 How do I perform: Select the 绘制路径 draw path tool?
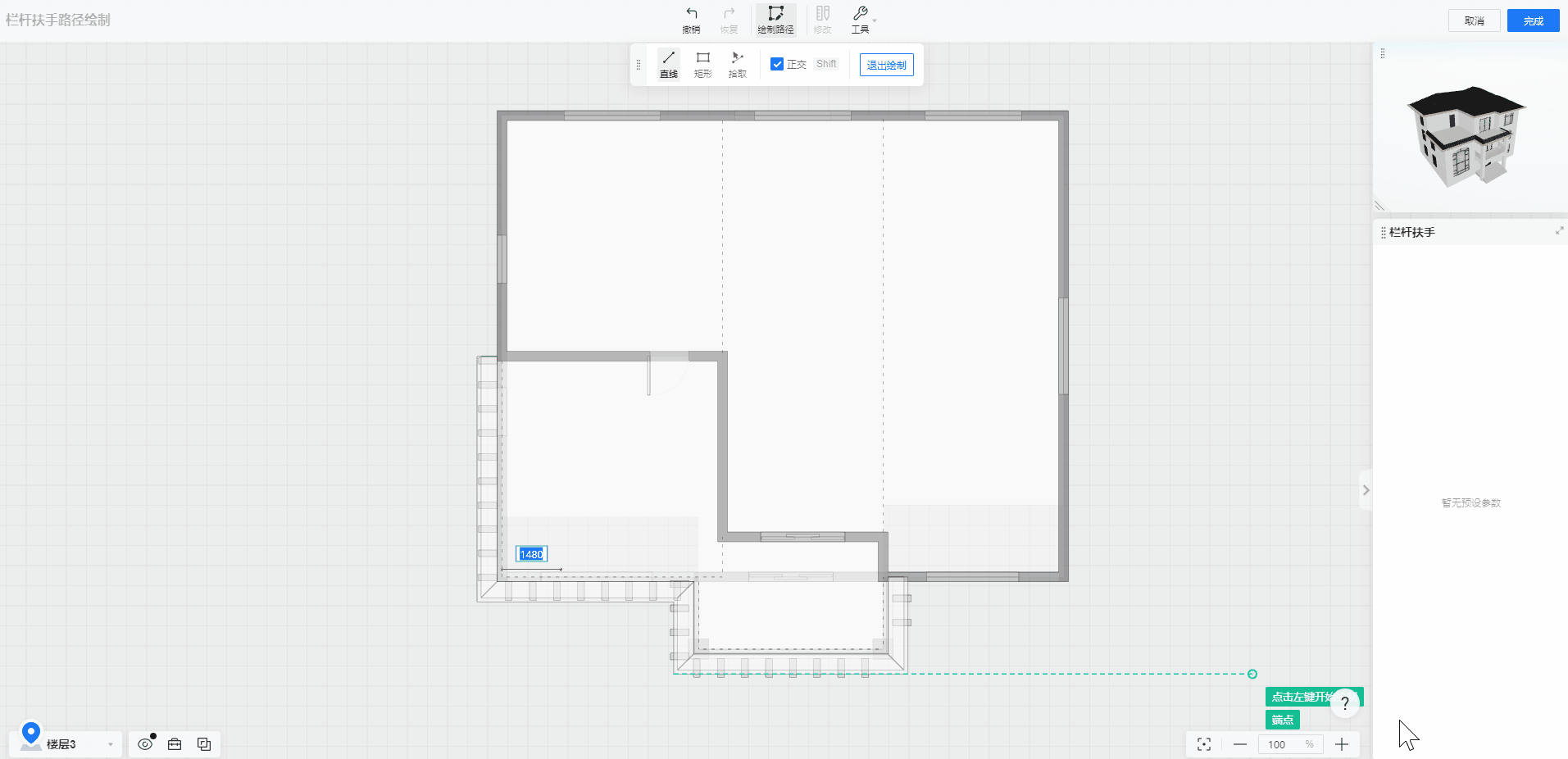click(775, 20)
